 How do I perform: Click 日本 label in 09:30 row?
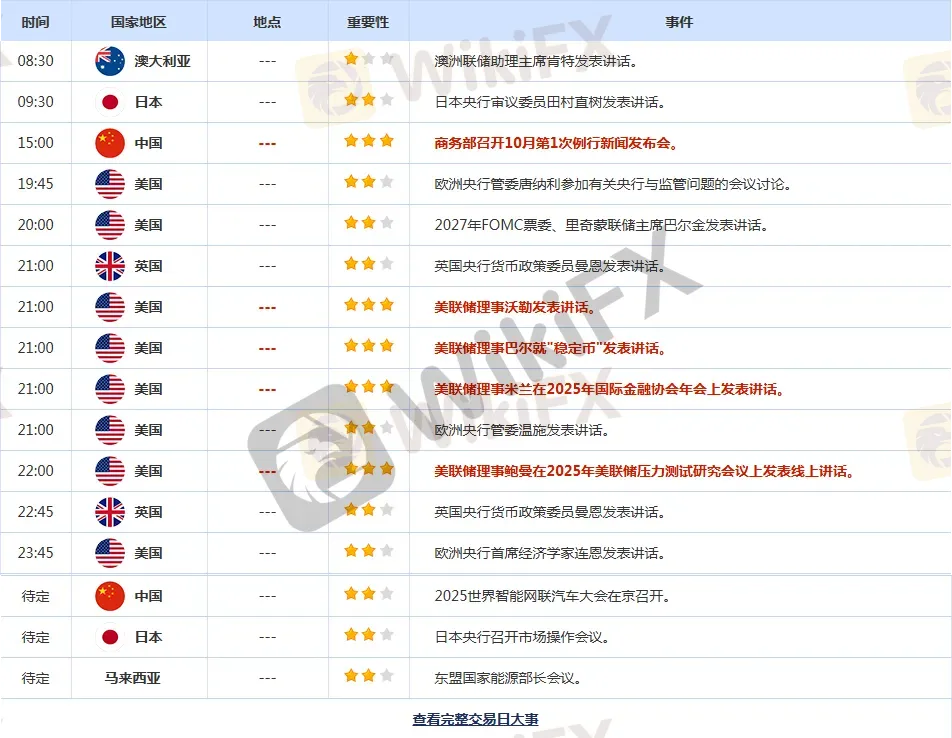pyautogui.click(x=148, y=102)
